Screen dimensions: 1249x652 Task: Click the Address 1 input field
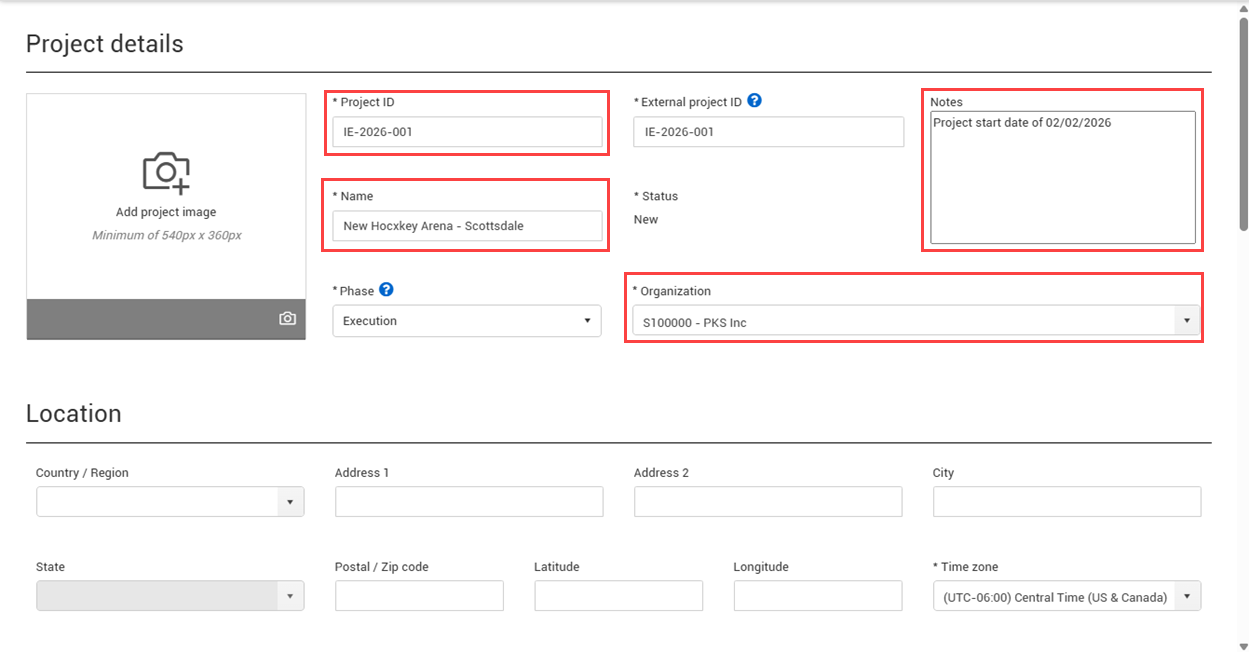(x=468, y=502)
